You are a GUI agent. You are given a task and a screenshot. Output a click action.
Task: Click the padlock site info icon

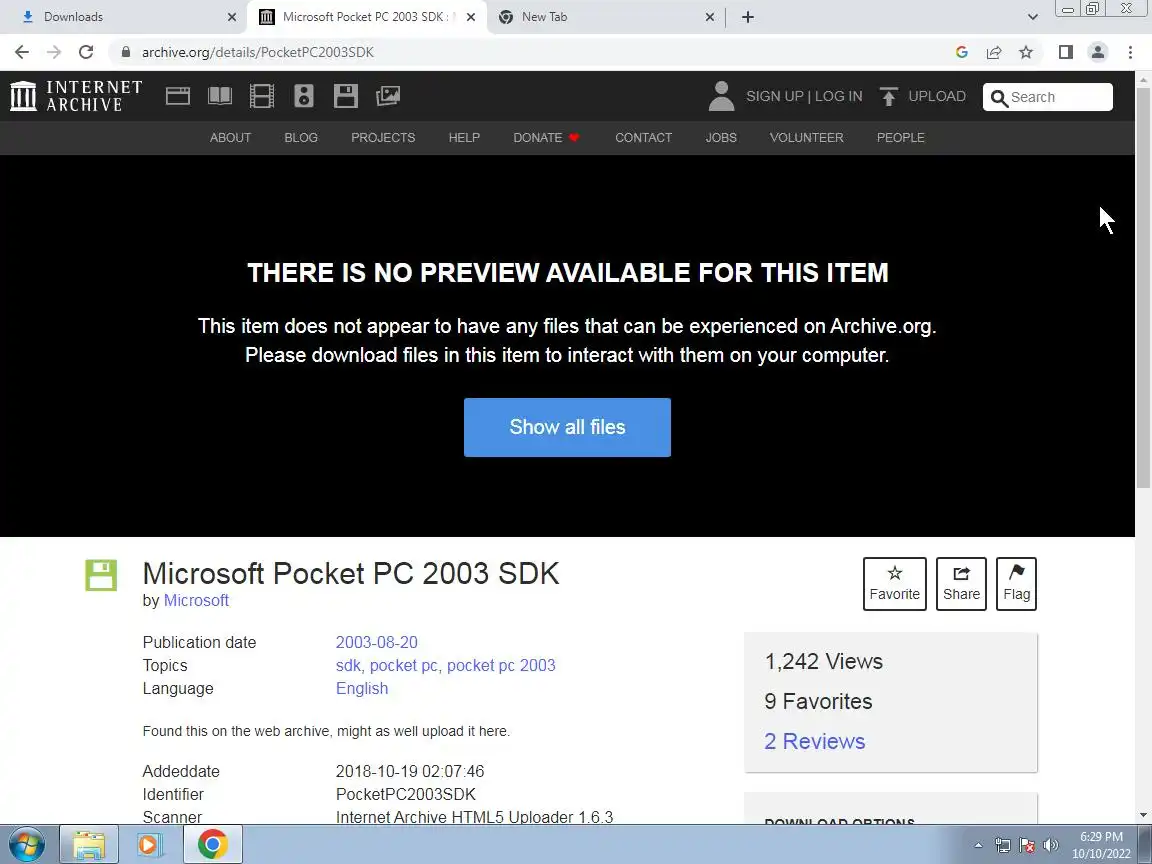pyautogui.click(x=126, y=52)
